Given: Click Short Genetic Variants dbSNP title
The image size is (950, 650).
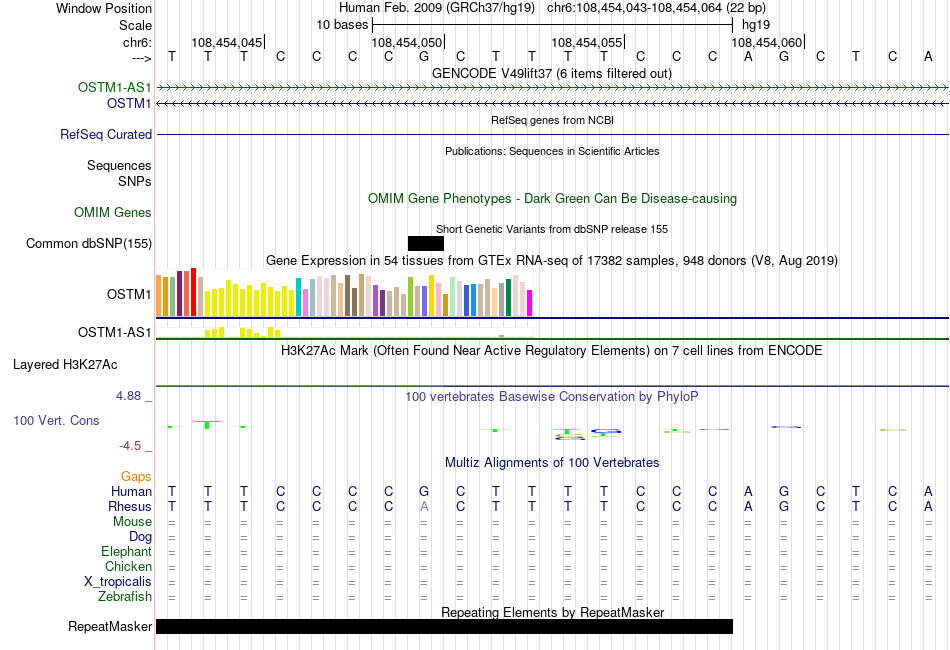Looking at the screenshot, I should (x=552, y=229).
